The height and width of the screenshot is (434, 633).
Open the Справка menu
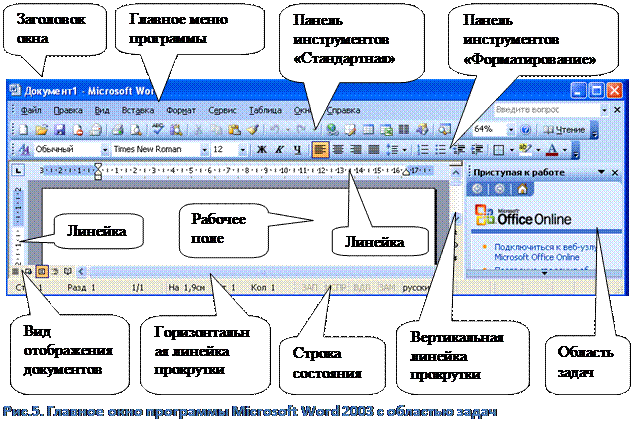pyautogui.click(x=343, y=110)
